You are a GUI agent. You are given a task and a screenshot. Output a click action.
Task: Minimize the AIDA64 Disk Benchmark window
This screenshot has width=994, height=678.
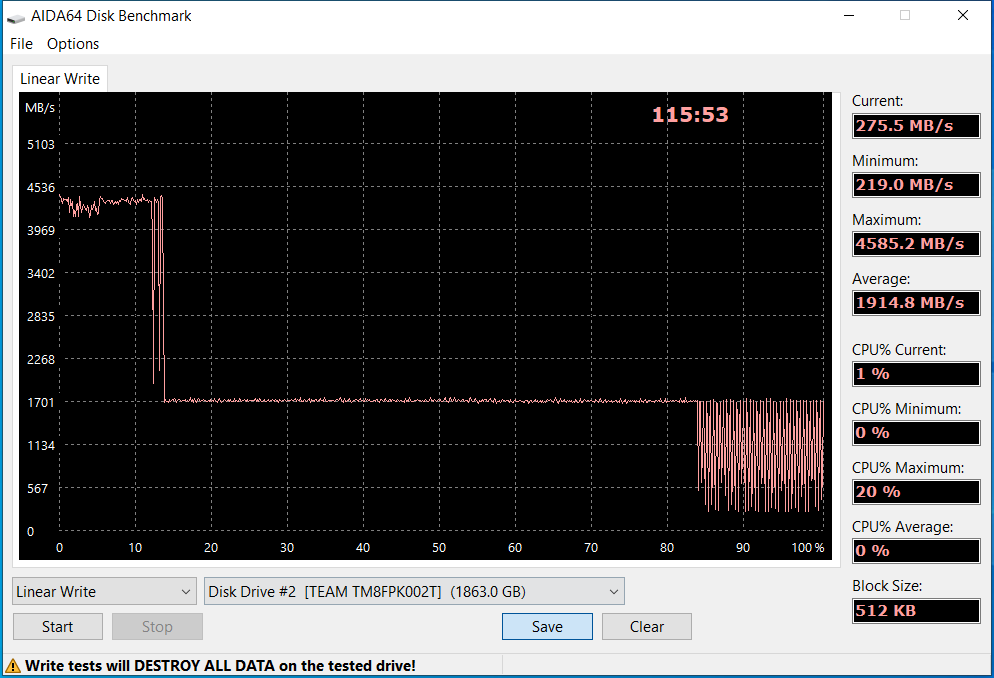pos(849,15)
